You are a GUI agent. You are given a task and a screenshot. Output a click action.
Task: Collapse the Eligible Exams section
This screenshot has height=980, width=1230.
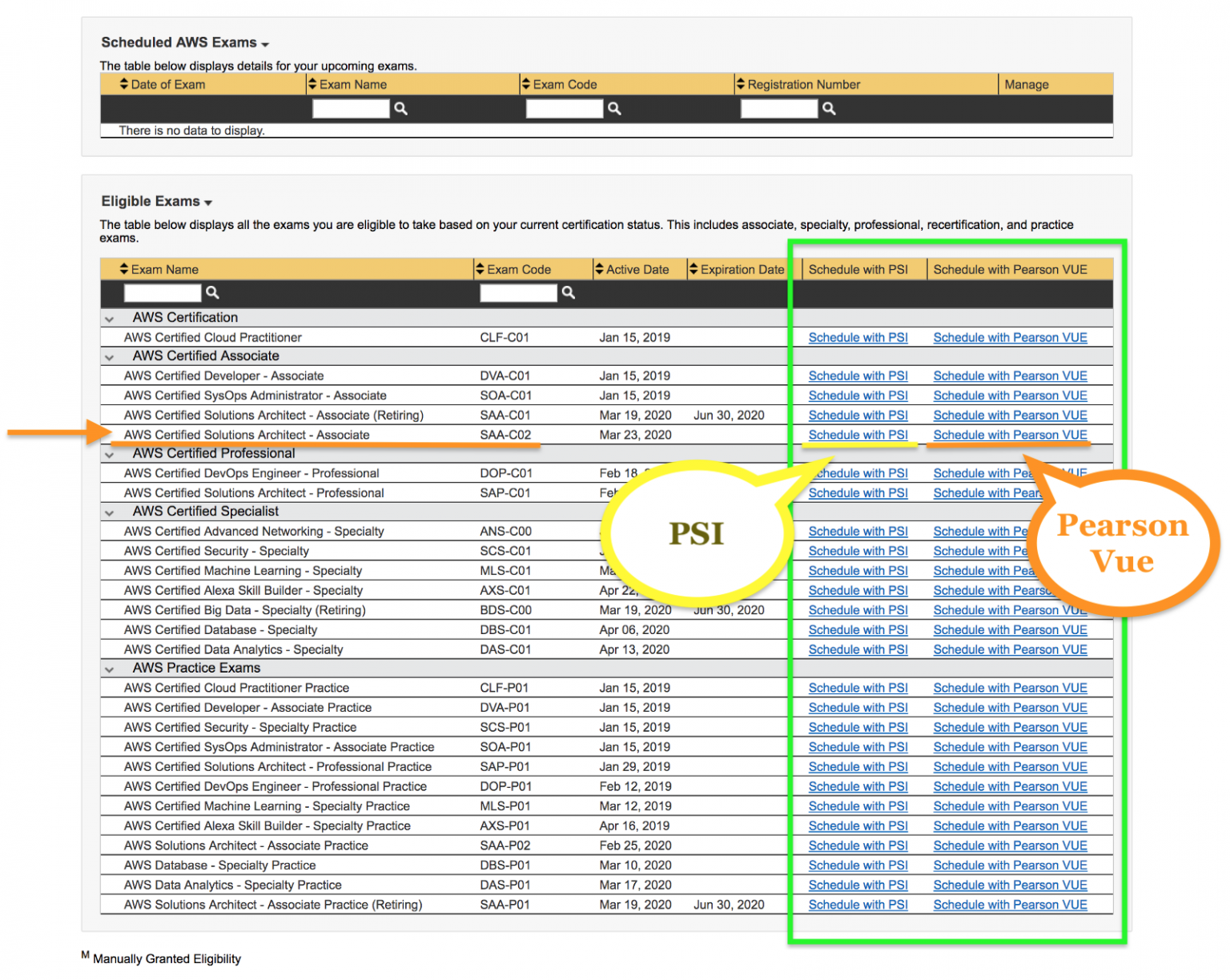point(207,202)
